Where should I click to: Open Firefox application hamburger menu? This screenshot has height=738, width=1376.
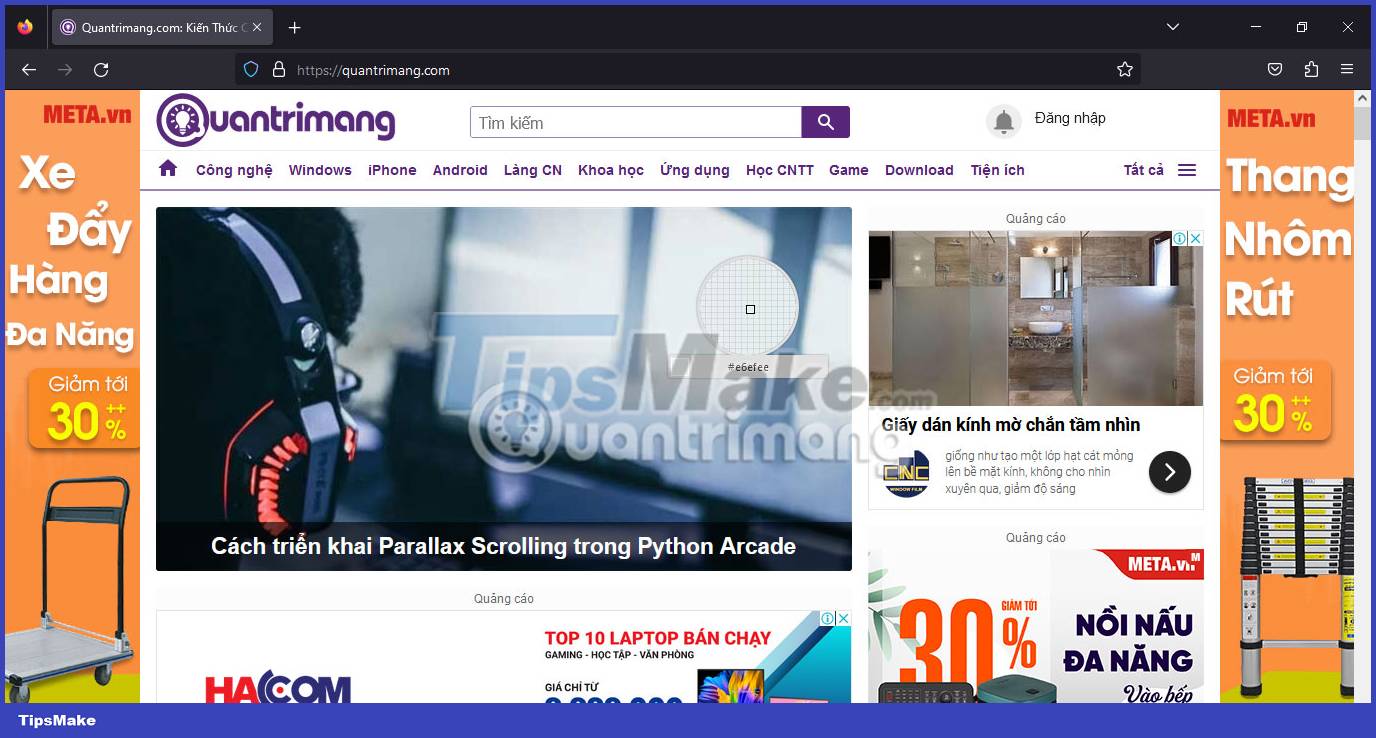(x=1347, y=70)
